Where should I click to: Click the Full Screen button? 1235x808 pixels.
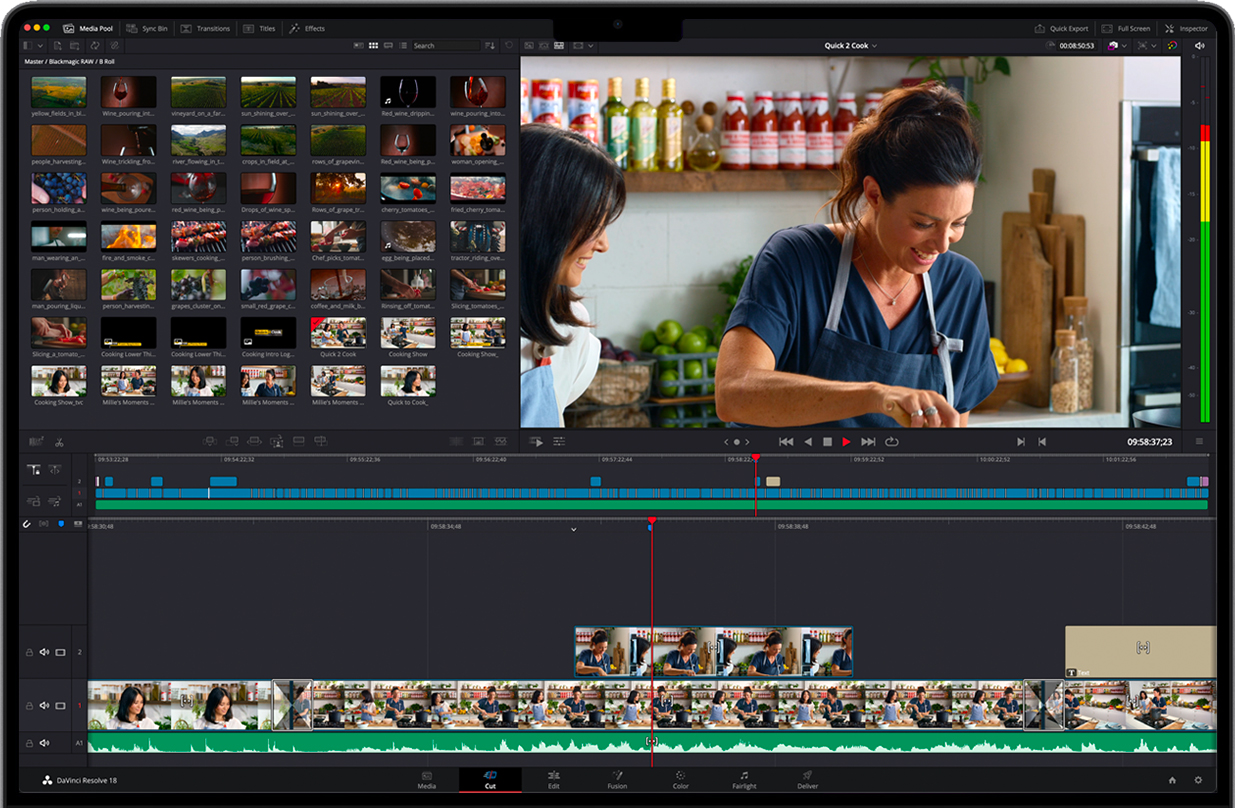[x=1126, y=29]
